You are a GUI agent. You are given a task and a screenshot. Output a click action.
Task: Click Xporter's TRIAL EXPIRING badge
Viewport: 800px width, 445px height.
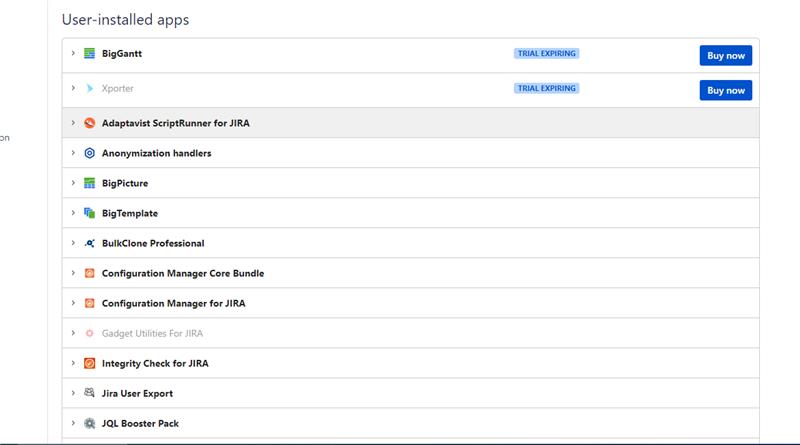point(546,88)
